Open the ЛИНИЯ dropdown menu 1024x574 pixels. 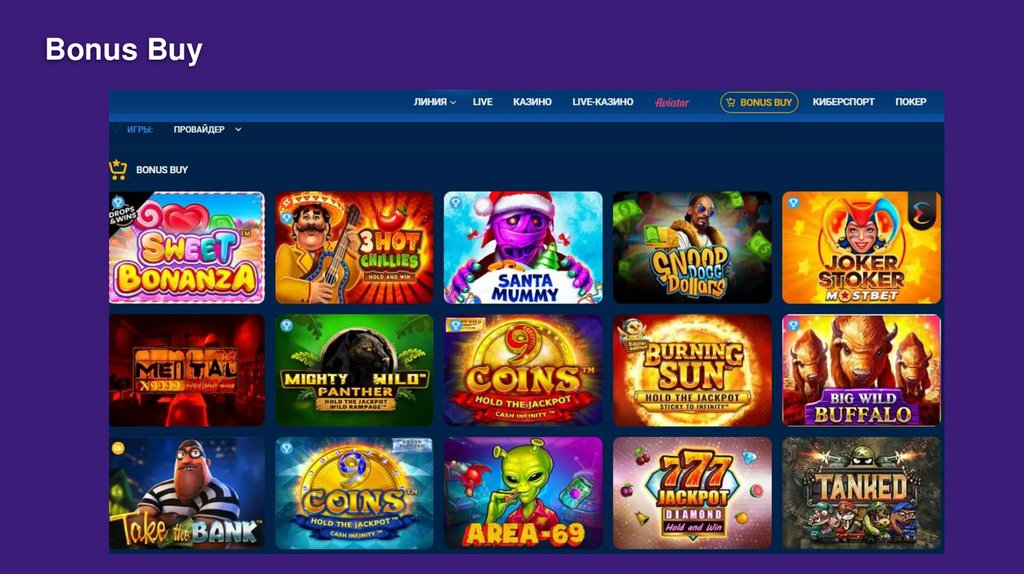click(x=434, y=102)
